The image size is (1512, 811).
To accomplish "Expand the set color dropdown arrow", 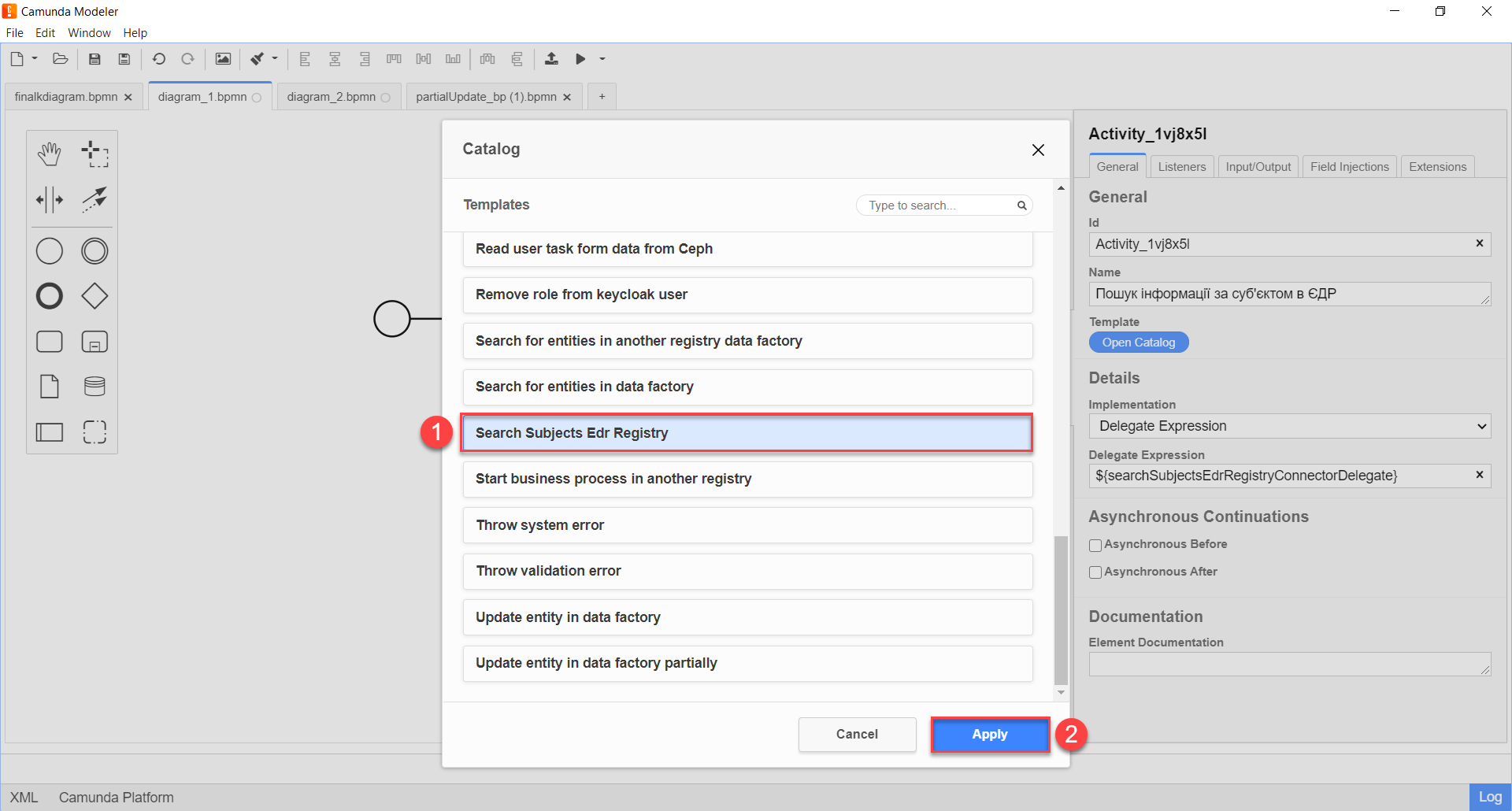I will (275, 59).
